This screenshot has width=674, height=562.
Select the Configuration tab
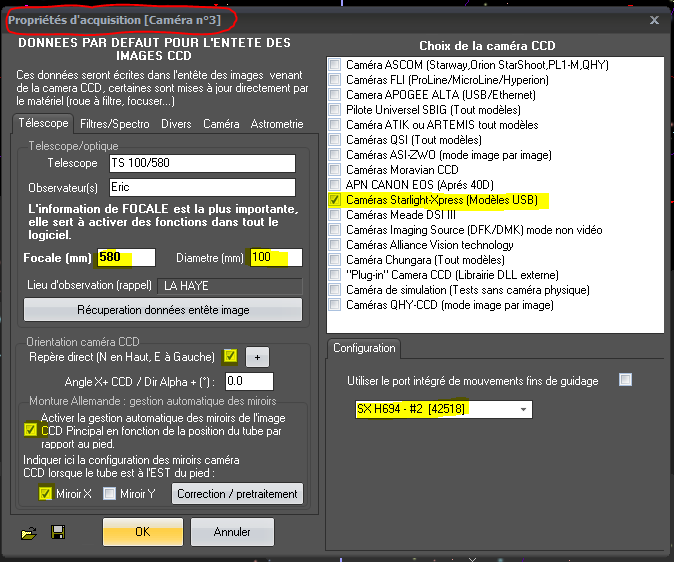[365, 349]
